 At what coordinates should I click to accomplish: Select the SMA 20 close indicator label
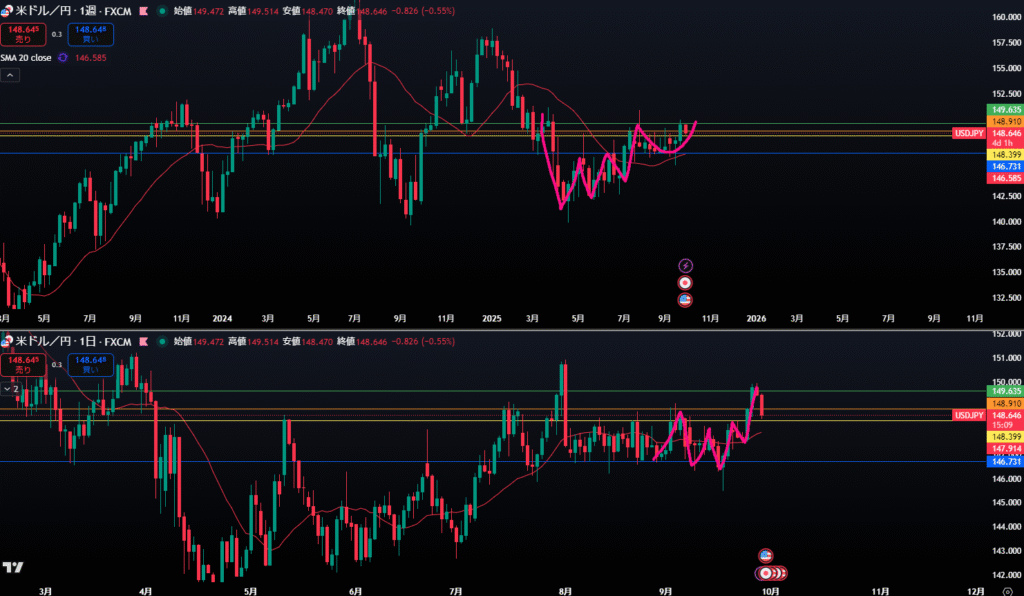coord(27,58)
